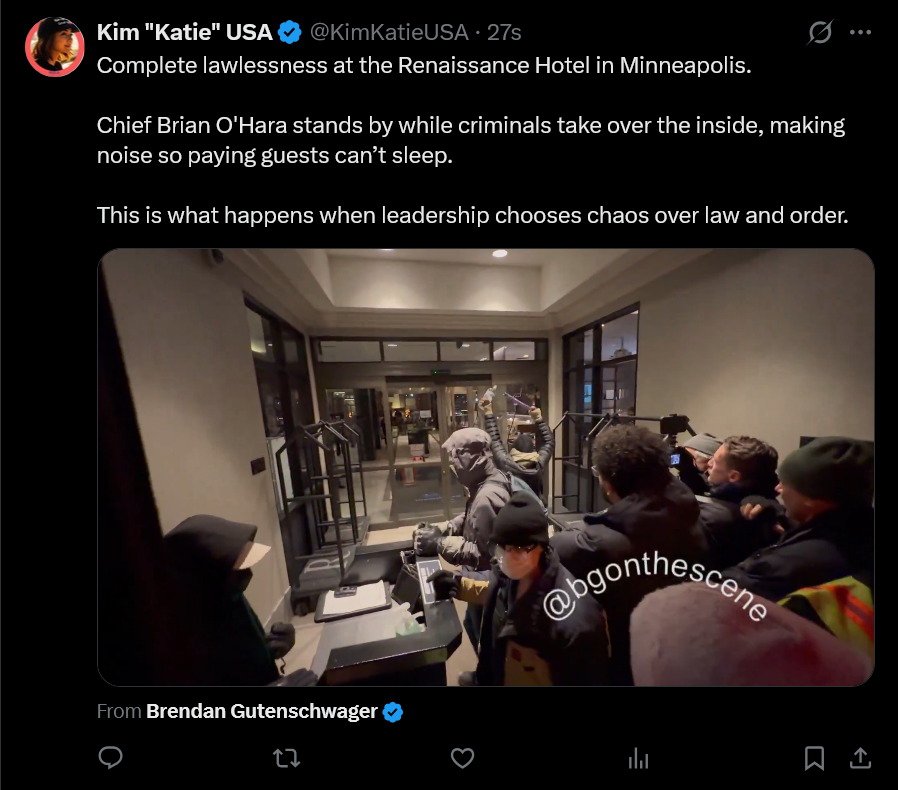Like the post with the heart icon
Image resolution: width=898 pixels, height=790 pixels.
(463, 758)
